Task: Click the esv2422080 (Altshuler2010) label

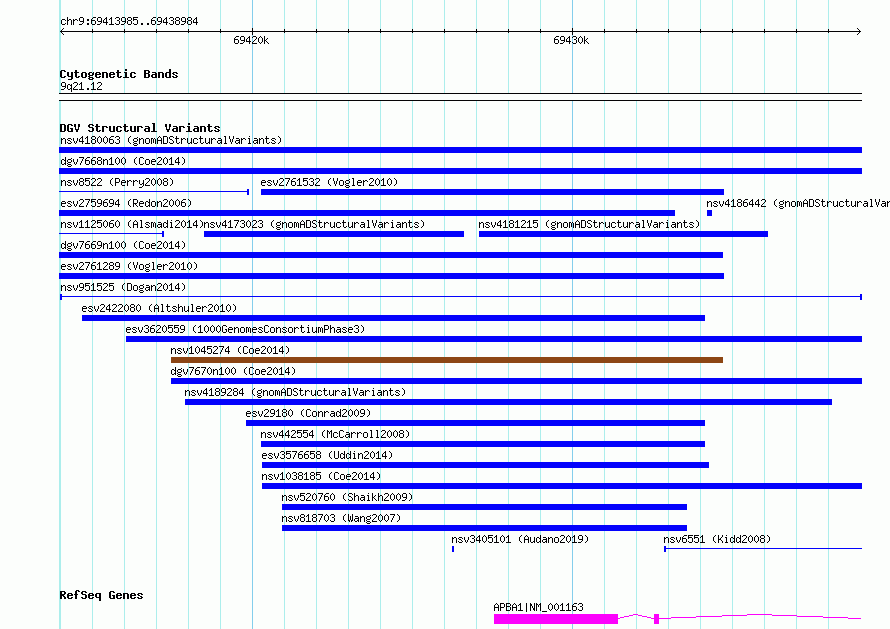Action: (159, 308)
